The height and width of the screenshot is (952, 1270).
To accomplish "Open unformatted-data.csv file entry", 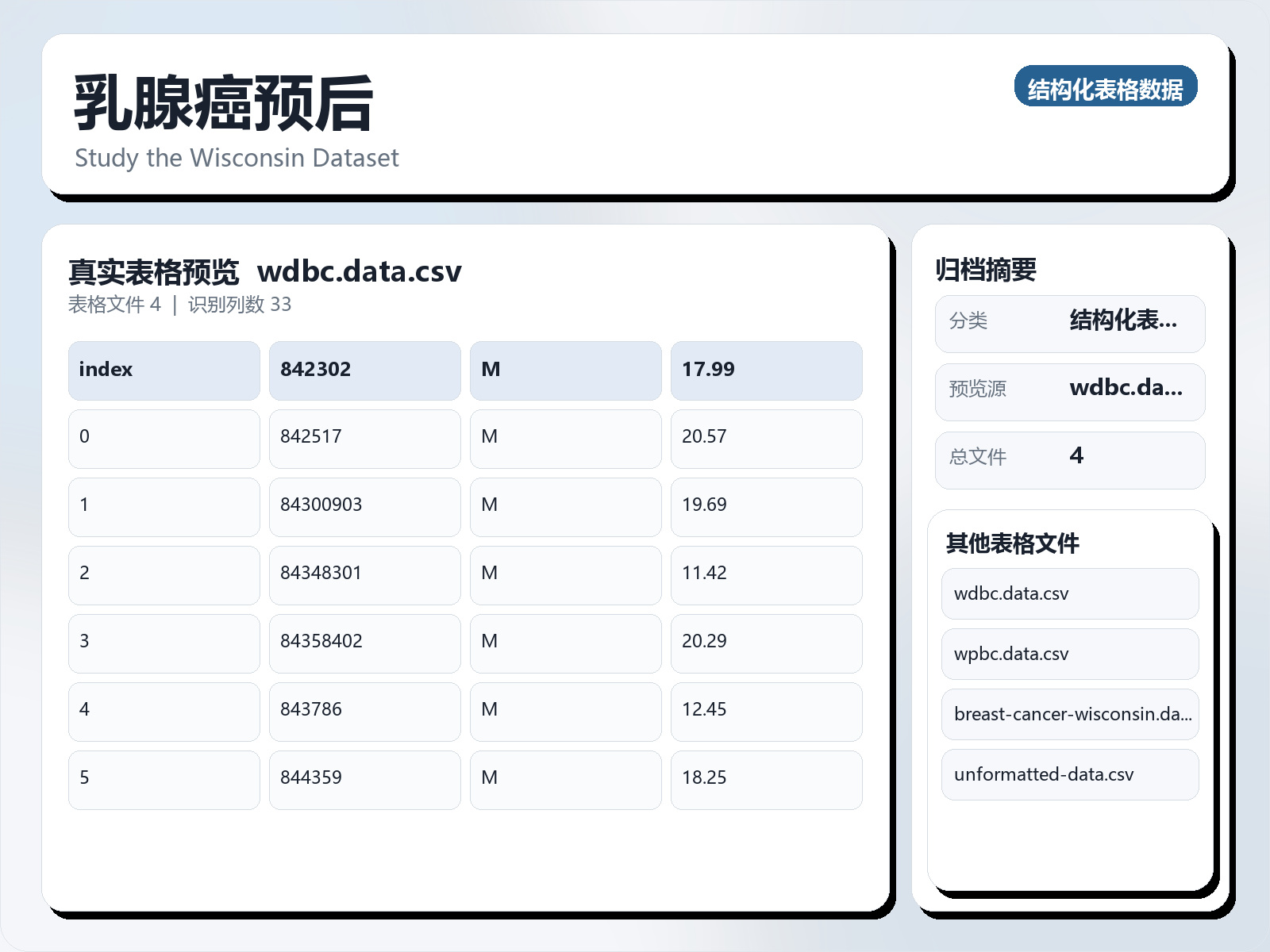I will pyautogui.click(x=1069, y=774).
